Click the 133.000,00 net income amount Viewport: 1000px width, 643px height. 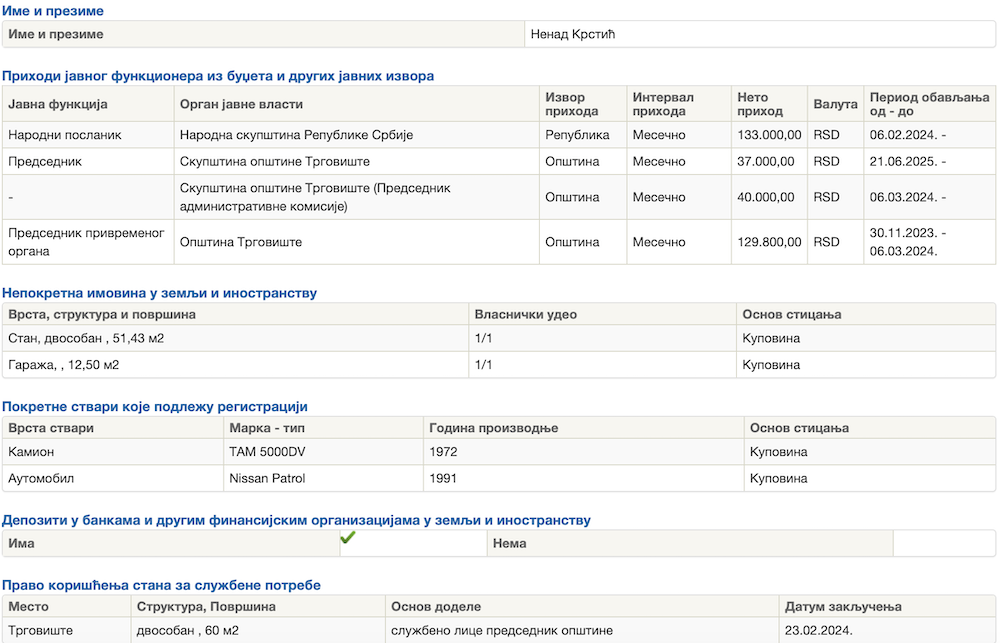tap(769, 135)
